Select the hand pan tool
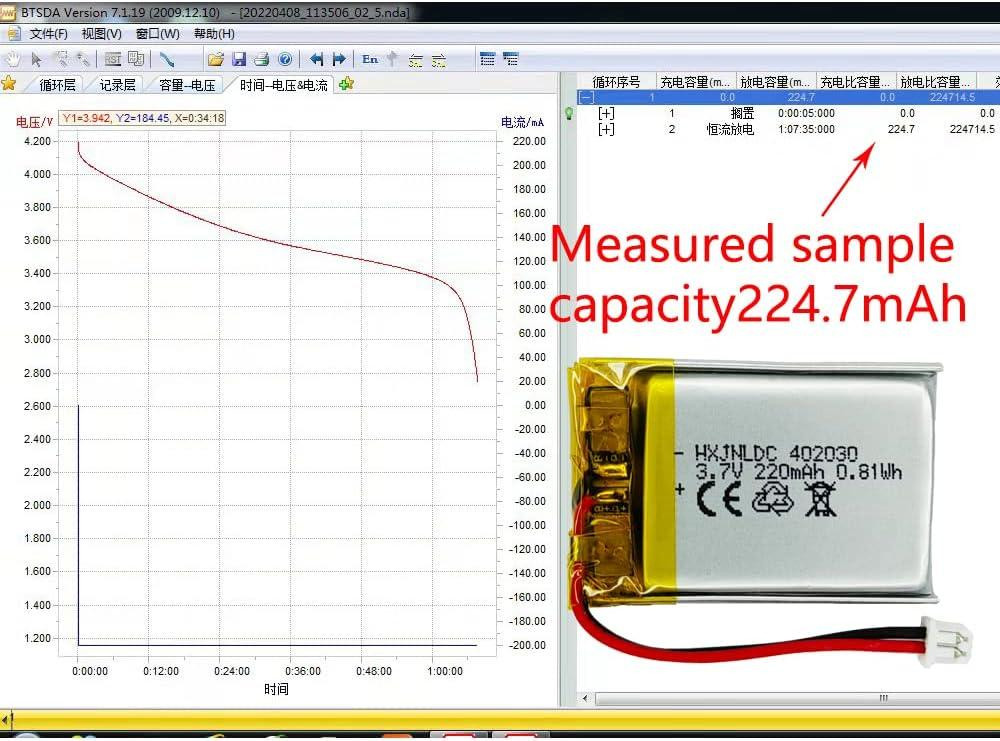1000x741 pixels. [x=14, y=59]
